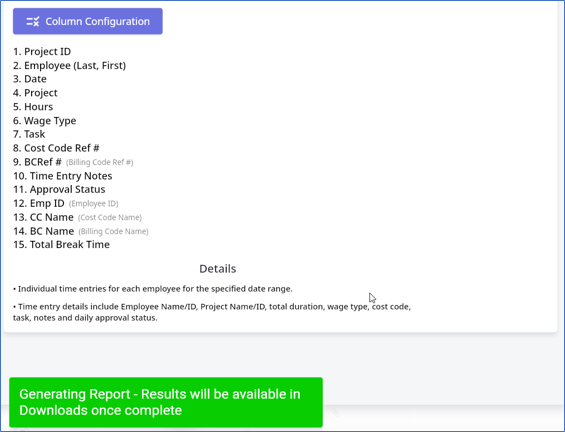Select the Time Entry Notes entry
Screen dimensions: 565x432
(x=63, y=176)
